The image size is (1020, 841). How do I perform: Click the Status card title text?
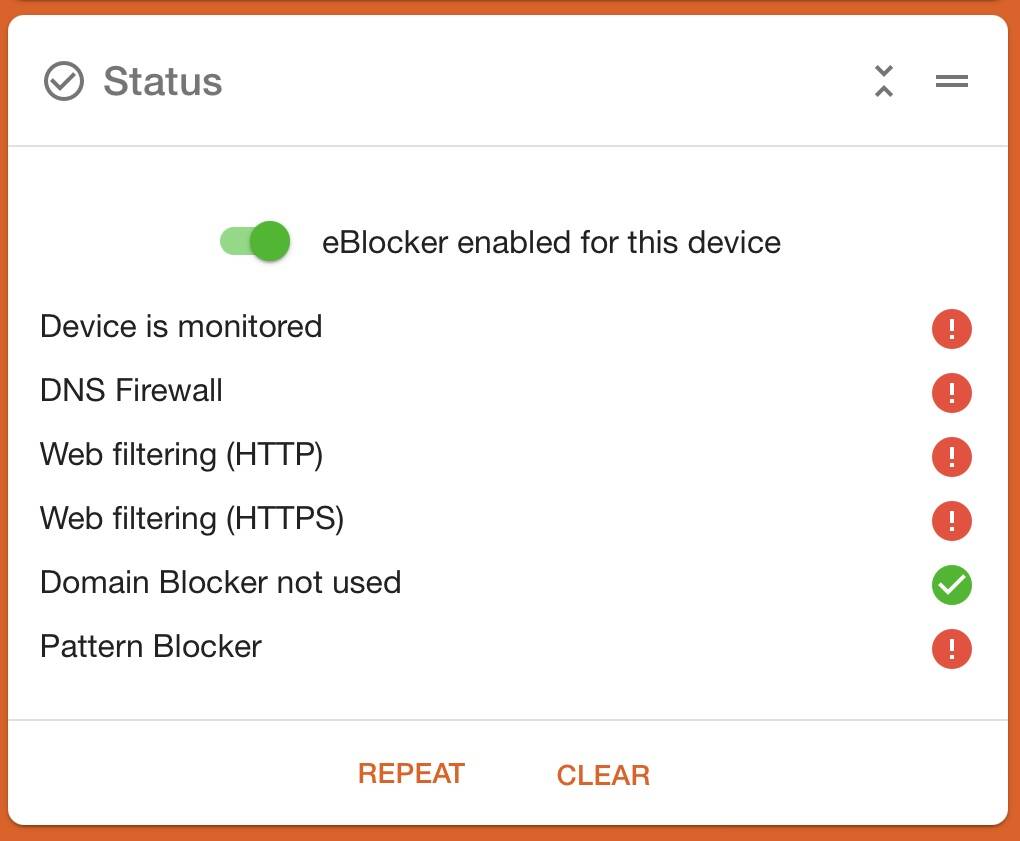(163, 81)
